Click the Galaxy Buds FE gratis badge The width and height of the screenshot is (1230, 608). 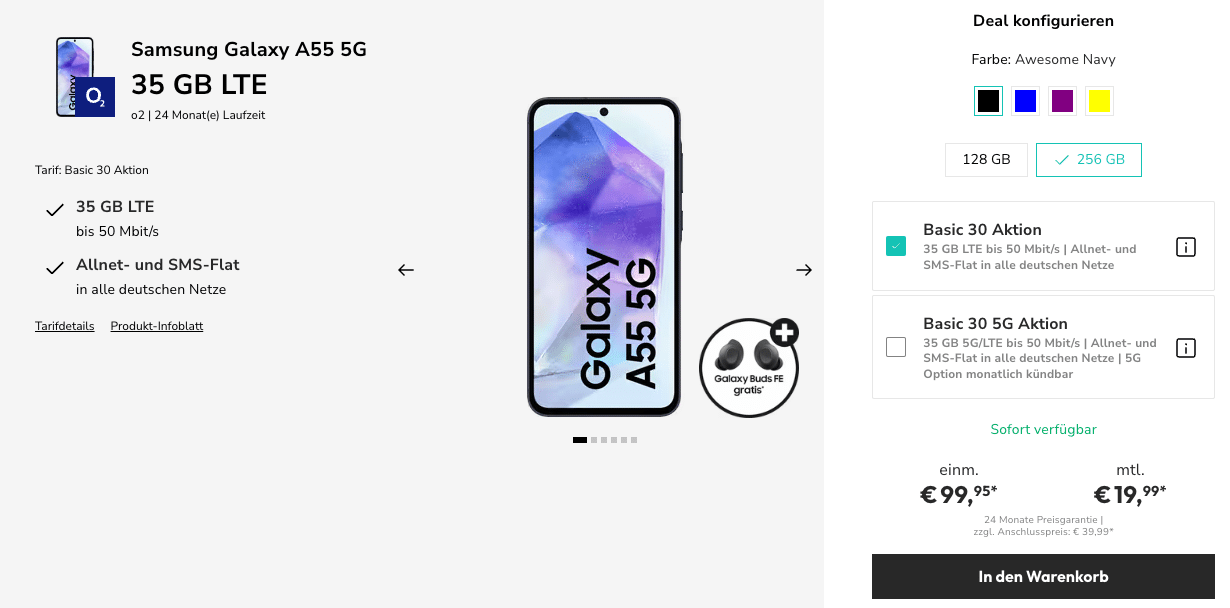750,367
